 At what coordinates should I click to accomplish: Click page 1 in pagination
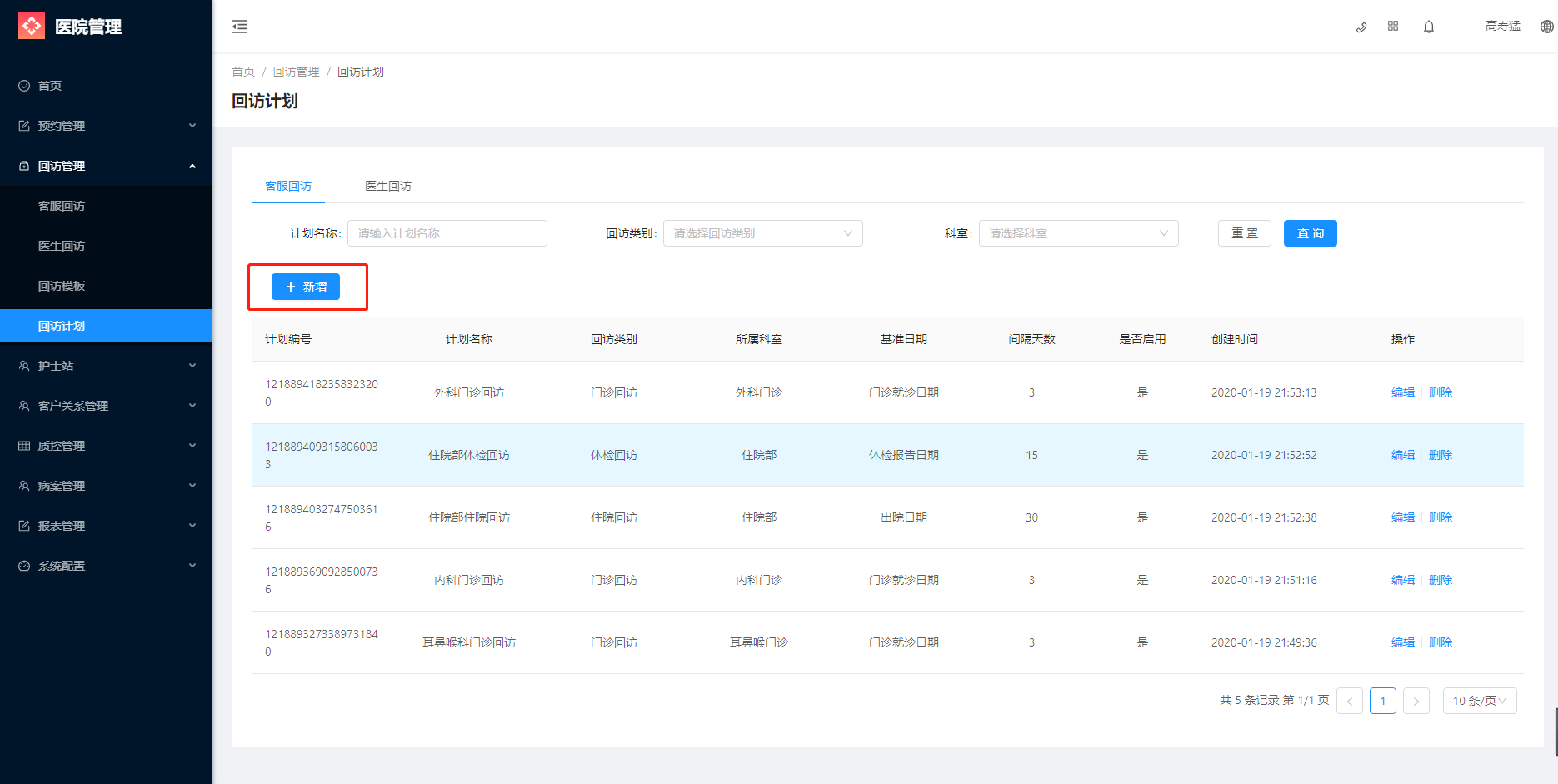click(1383, 701)
